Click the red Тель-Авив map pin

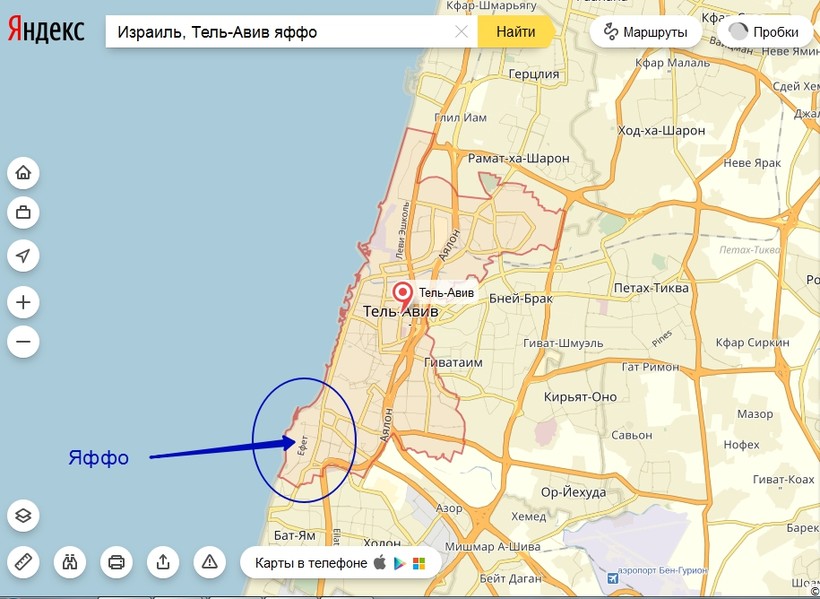402,295
